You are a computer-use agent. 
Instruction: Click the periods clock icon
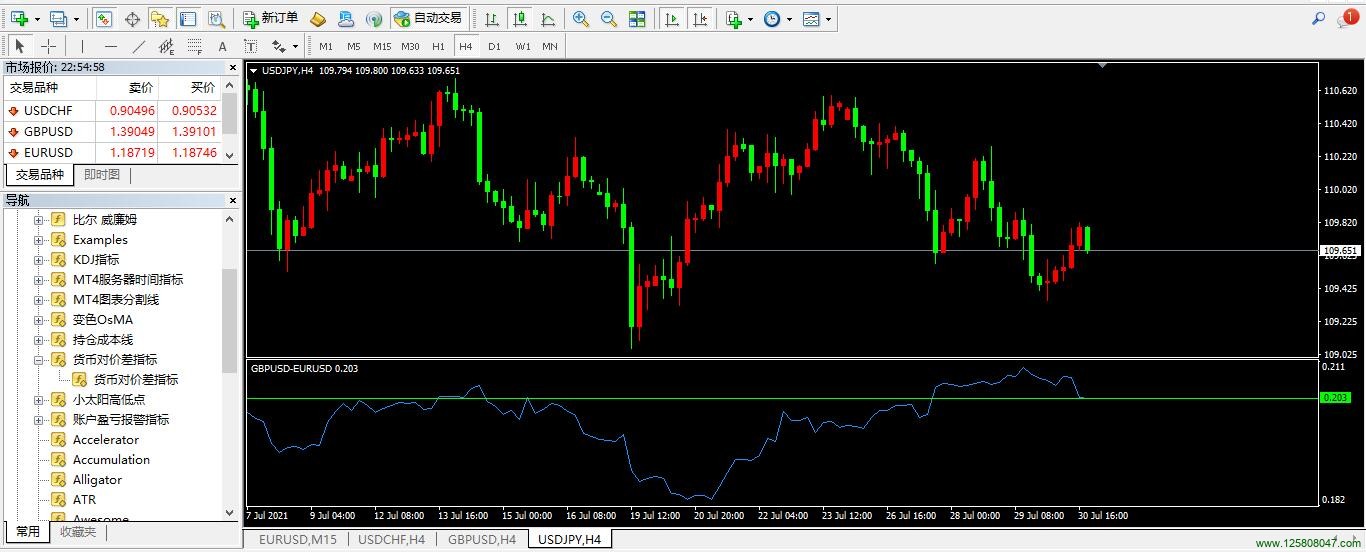(772, 18)
